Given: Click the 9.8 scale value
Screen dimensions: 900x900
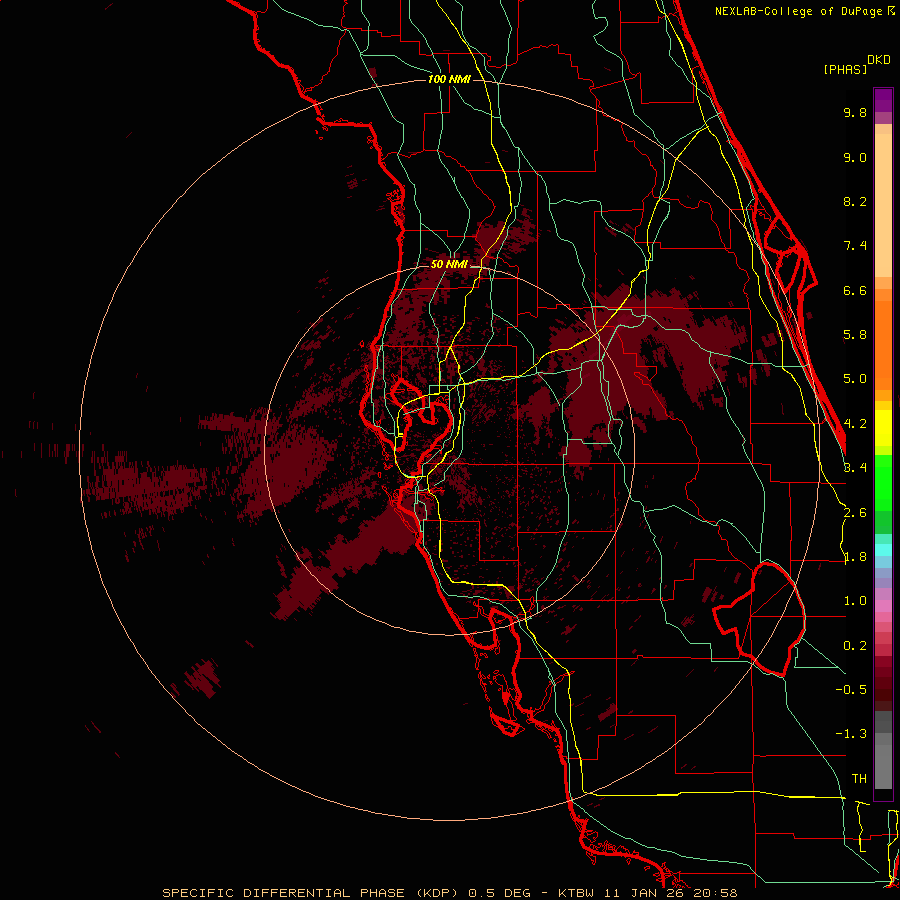Looking at the screenshot, I should [x=855, y=112].
